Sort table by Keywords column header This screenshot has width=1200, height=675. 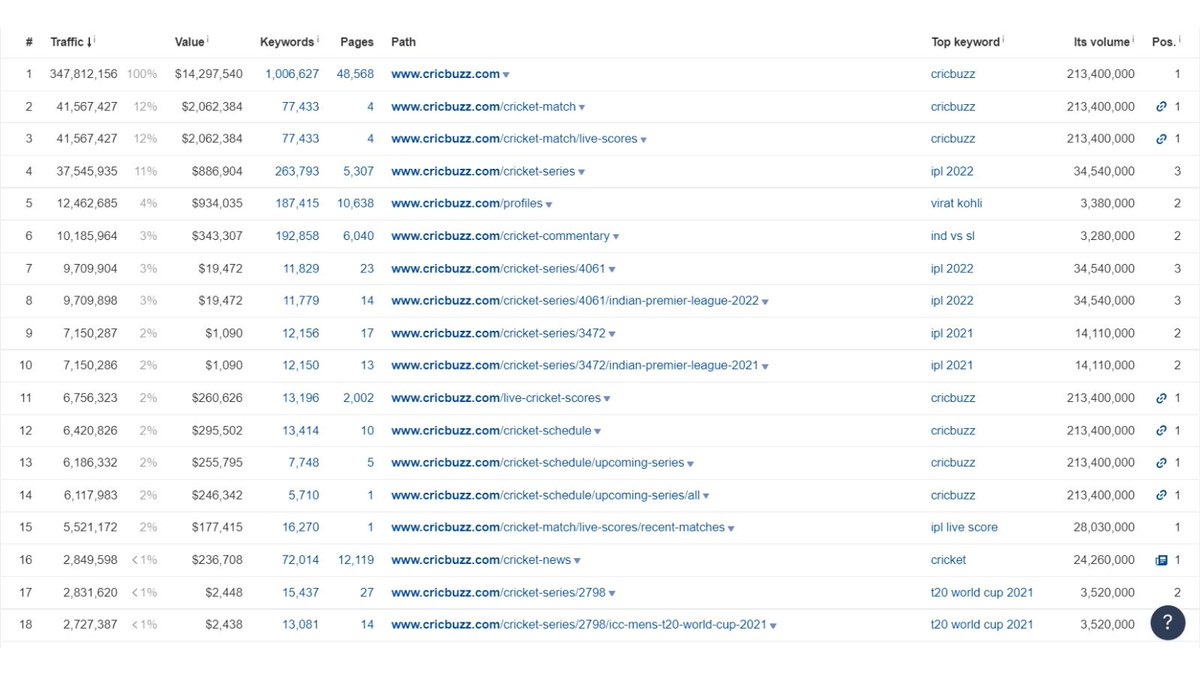tap(287, 42)
